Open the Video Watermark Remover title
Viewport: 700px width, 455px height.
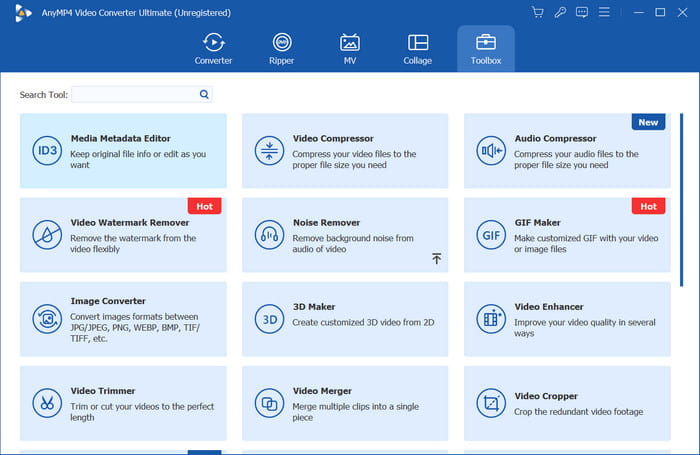click(129, 222)
